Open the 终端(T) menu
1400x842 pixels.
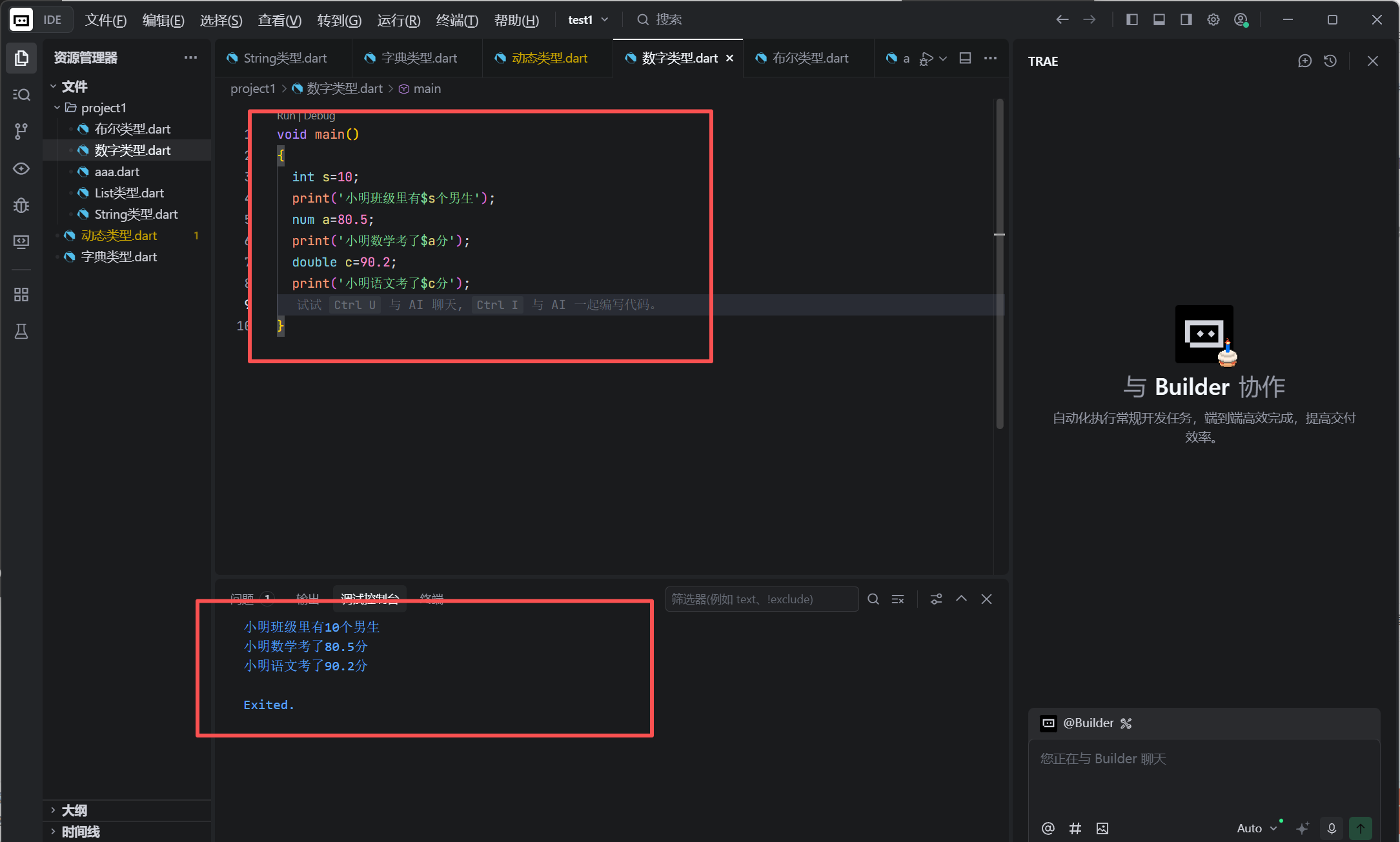click(456, 20)
